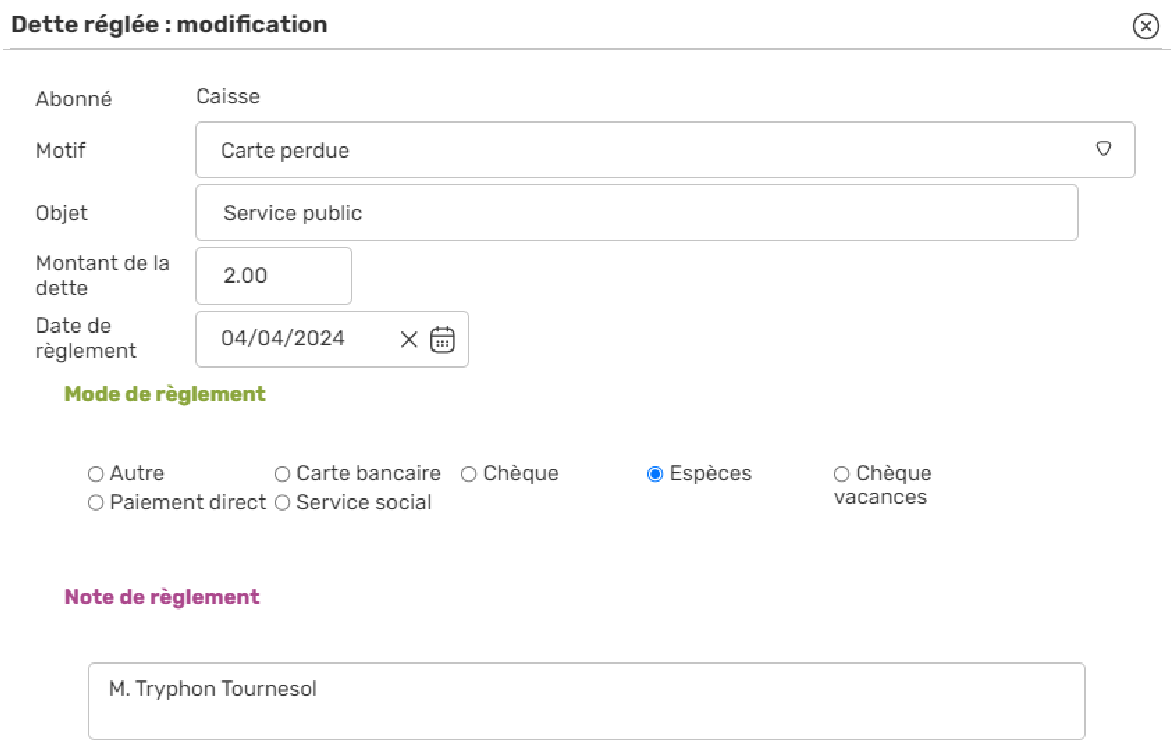Choose Chèque vacances payment option
The image size is (1171, 750).
pyautogui.click(x=842, y=474)
